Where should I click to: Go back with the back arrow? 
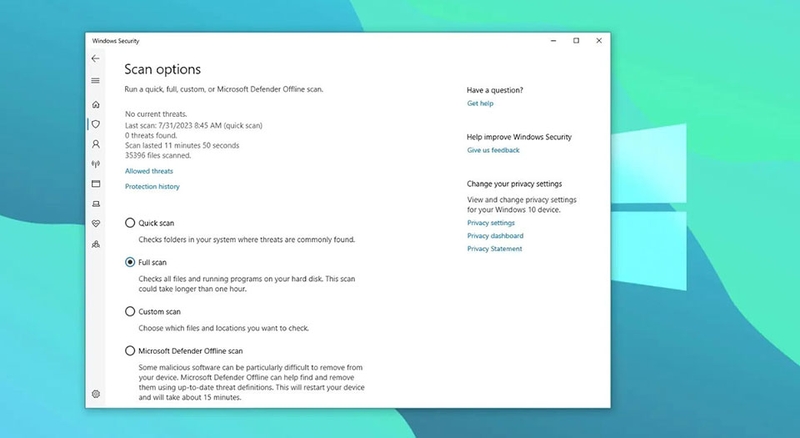(95, 59)
